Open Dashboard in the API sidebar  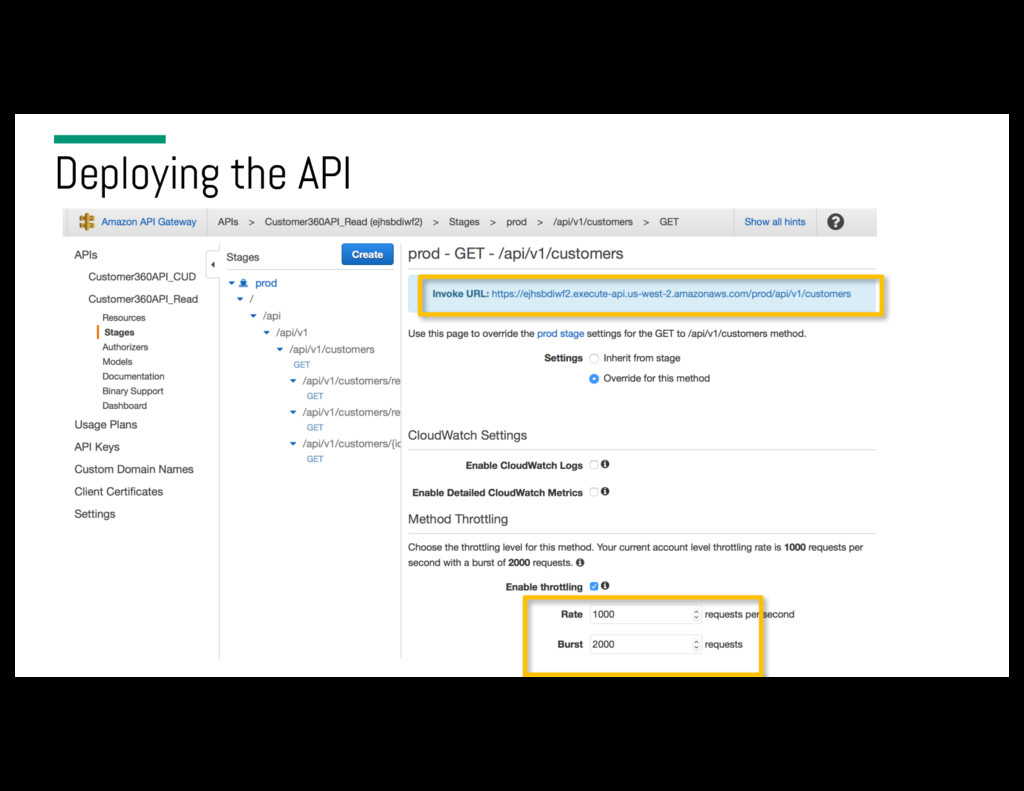(125, 406)
